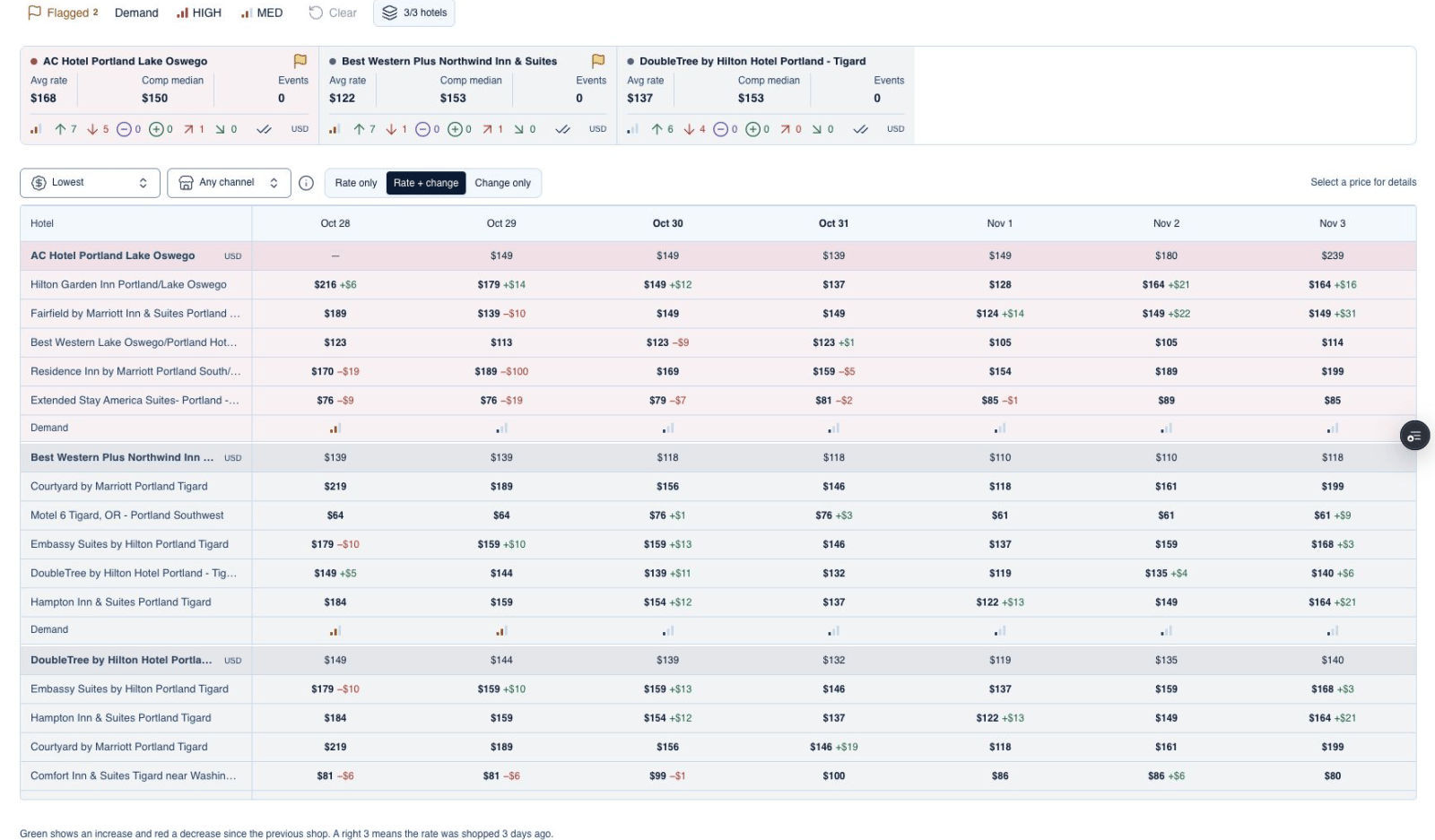
Task: Select the Oct 30 column header
Action: [667, 223]
